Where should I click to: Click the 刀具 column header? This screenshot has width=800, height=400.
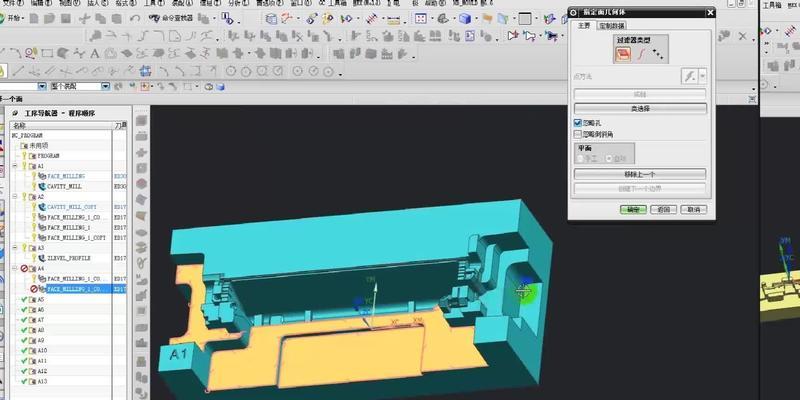(x=120, y=125)
